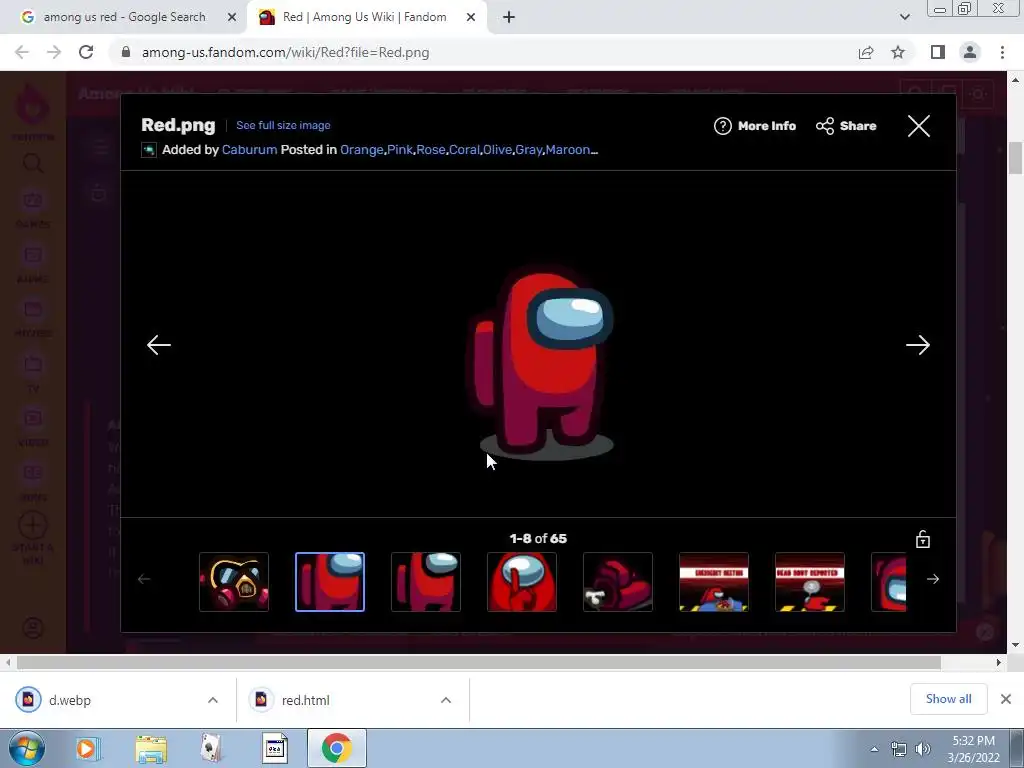
Task: Close the Google Search tab
Action: [232, 18]
